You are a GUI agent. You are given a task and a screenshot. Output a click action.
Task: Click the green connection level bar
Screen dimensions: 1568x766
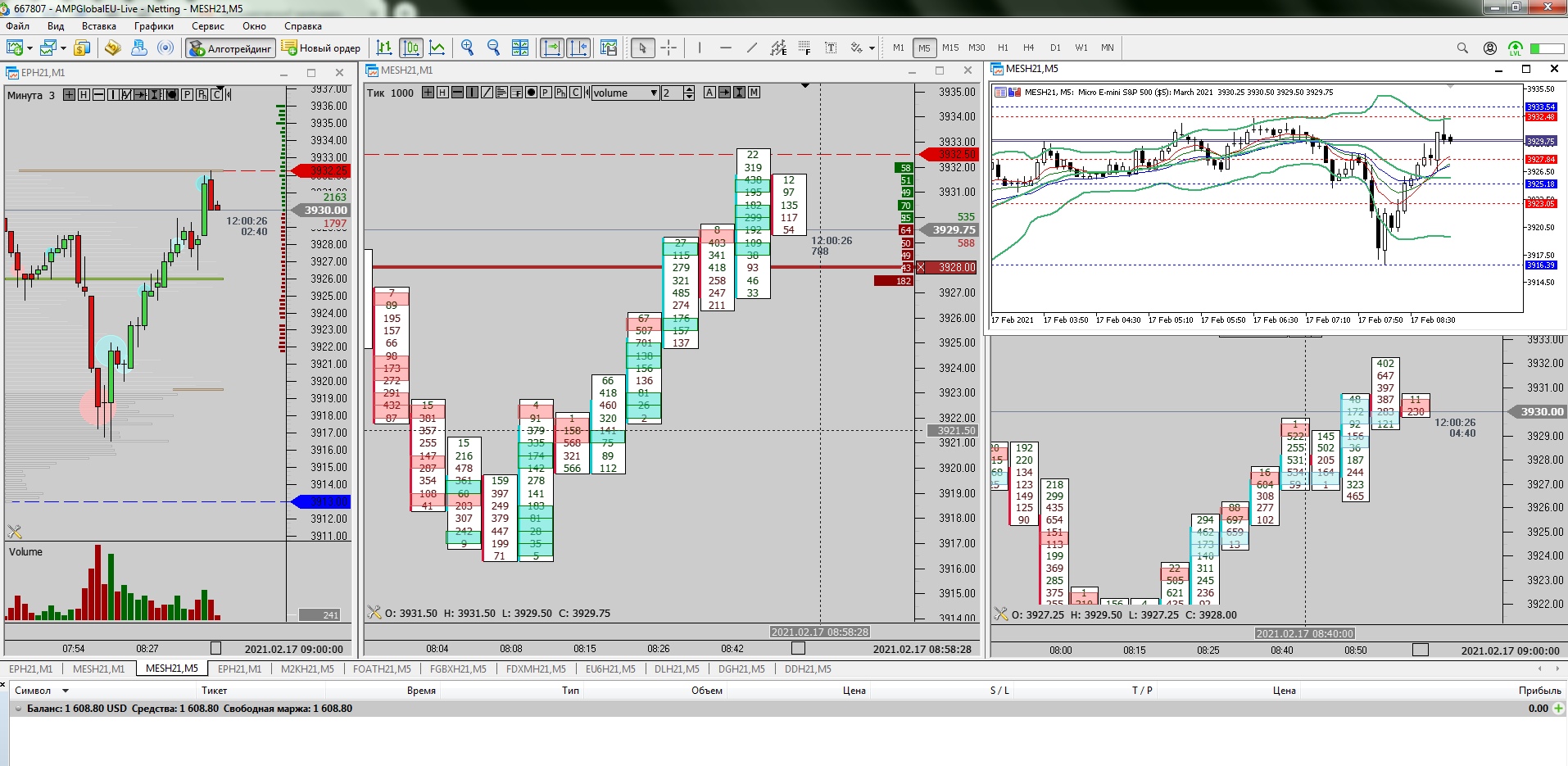(x=1547, y=48)
